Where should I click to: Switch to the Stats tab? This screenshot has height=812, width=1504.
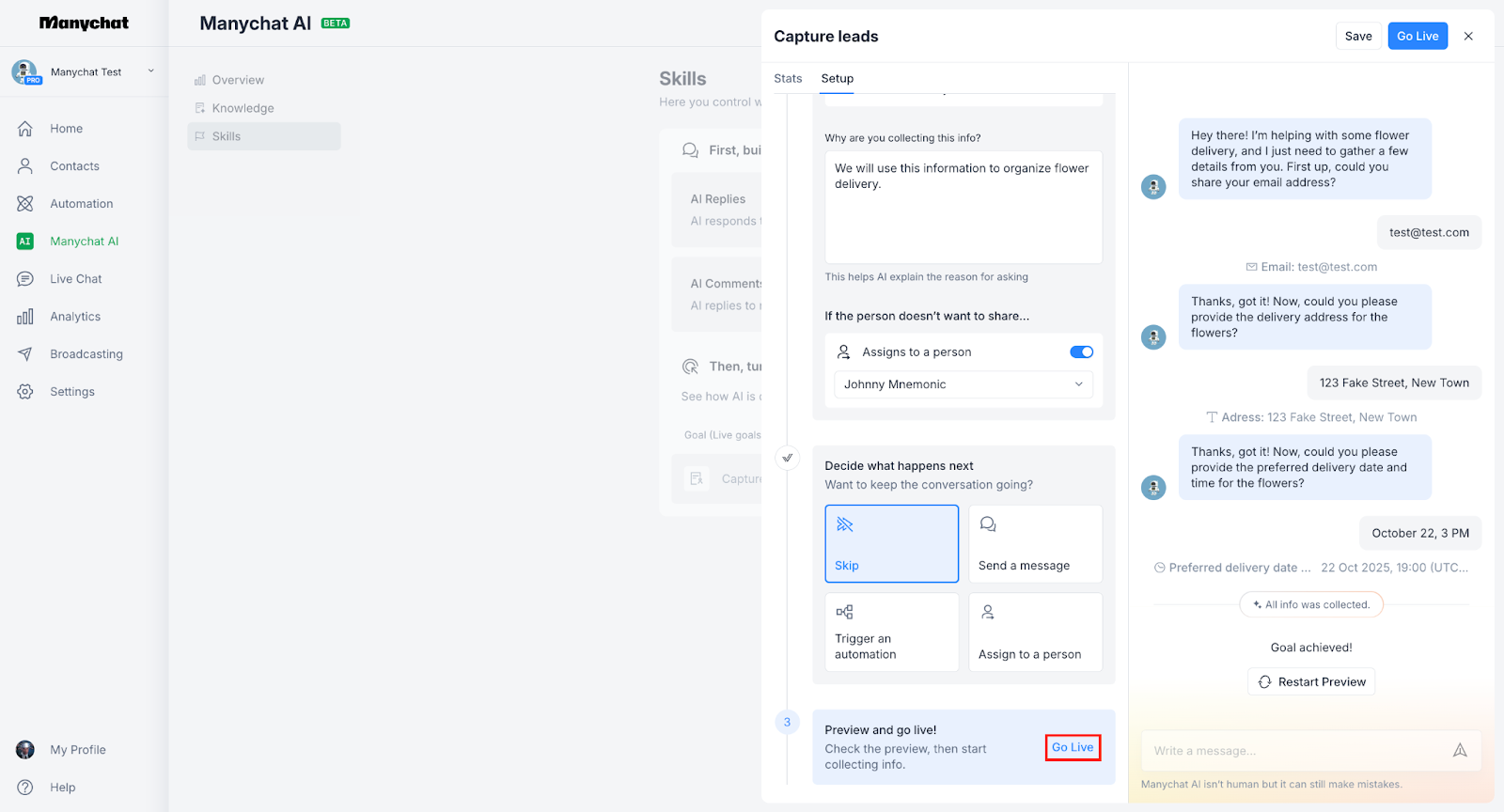[788, 79]
